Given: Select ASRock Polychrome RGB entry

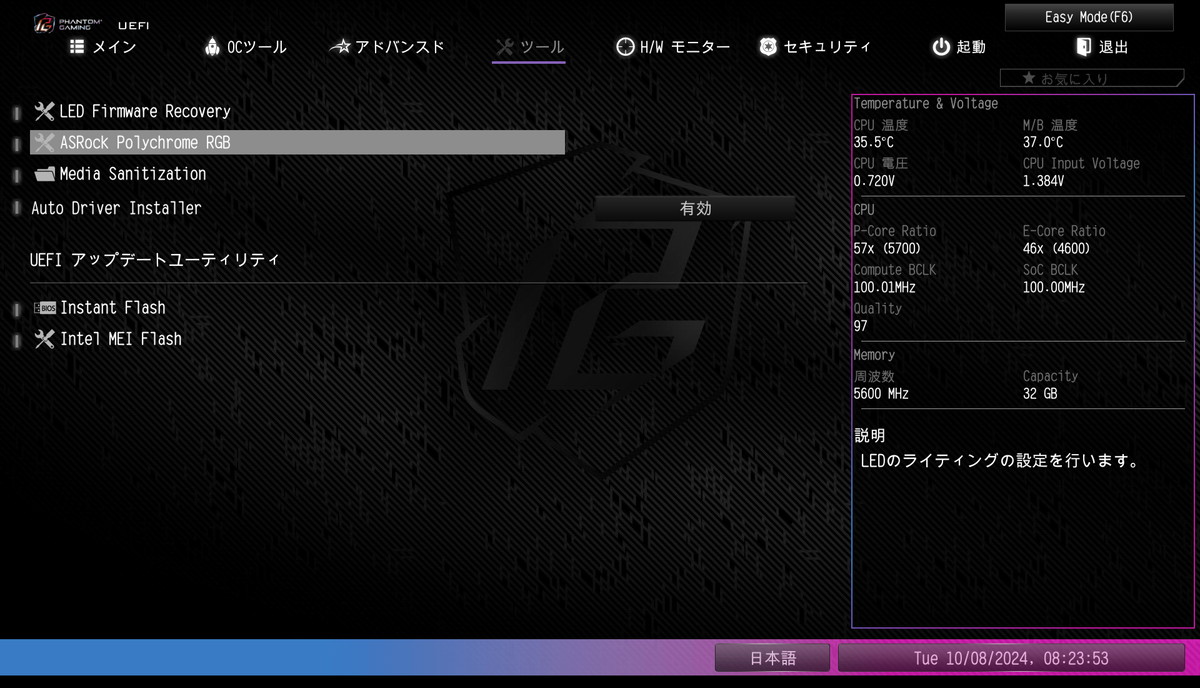Looking at the screenshot, I should click(x=297, y=143).
